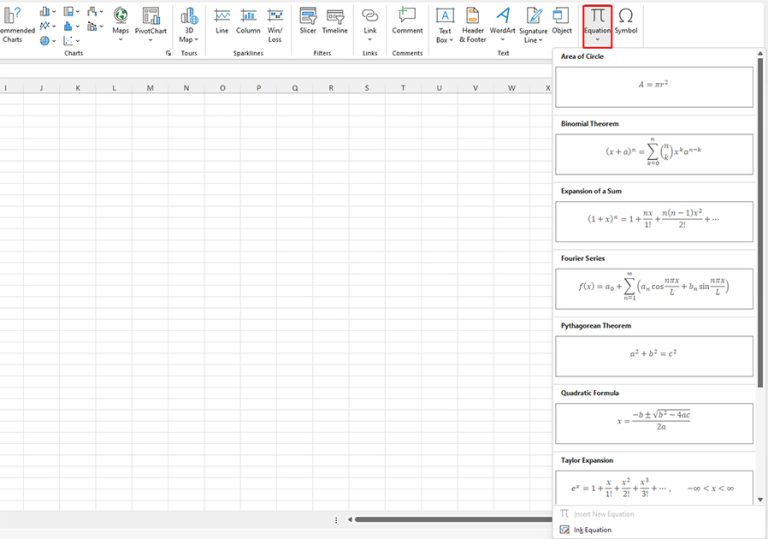Expand the column chart dropdown arrow

pos(53,11)
